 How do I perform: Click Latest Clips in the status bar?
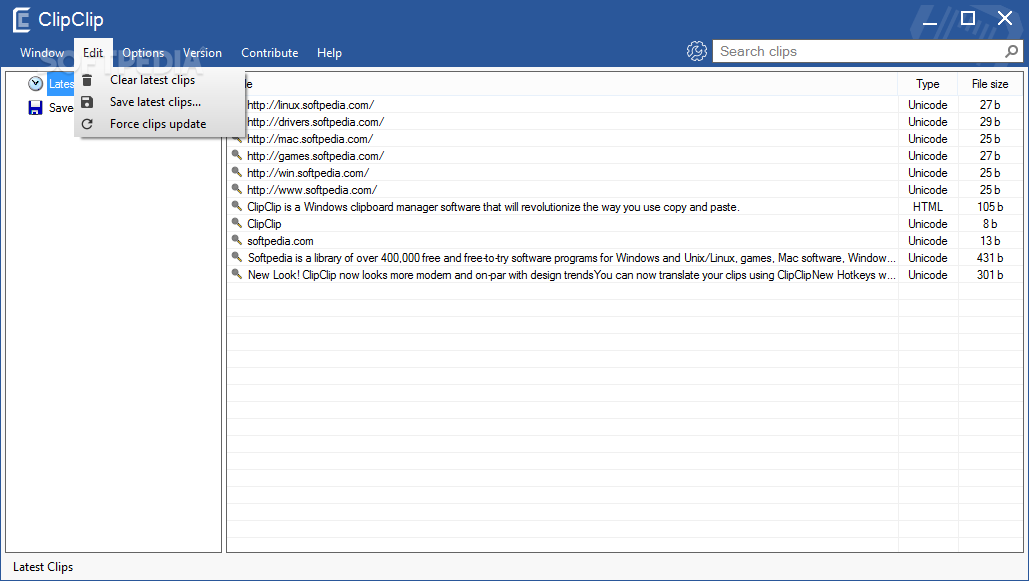[43, 567]
